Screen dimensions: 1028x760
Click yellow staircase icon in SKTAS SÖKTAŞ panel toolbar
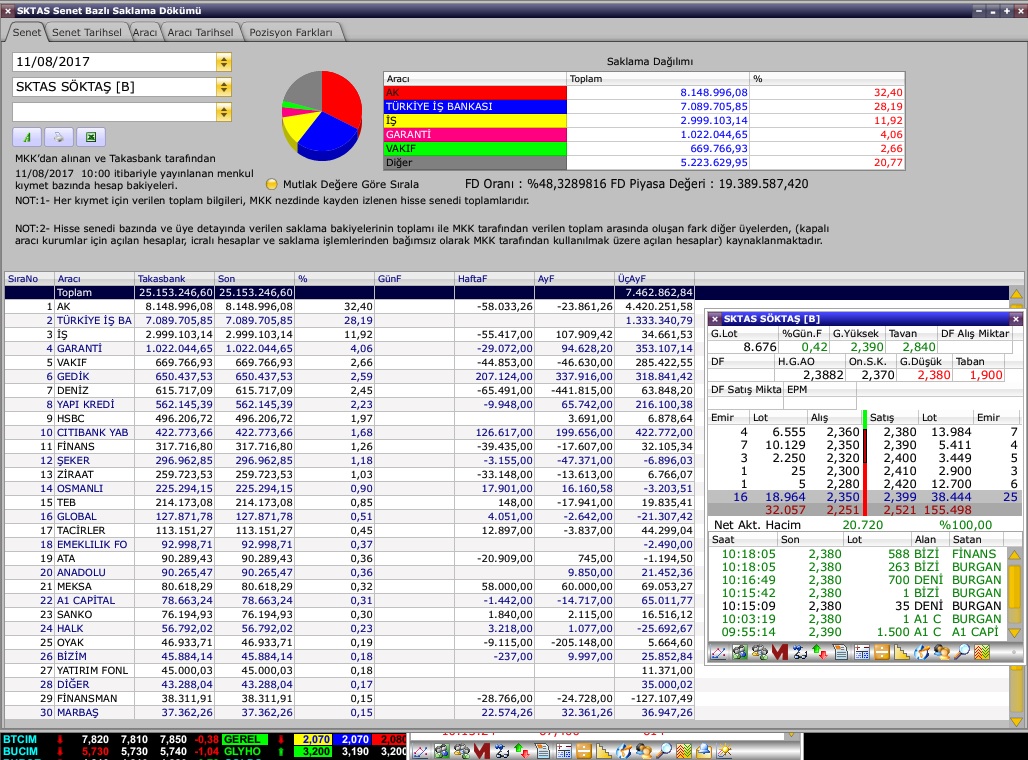click(x=902, y=652)
